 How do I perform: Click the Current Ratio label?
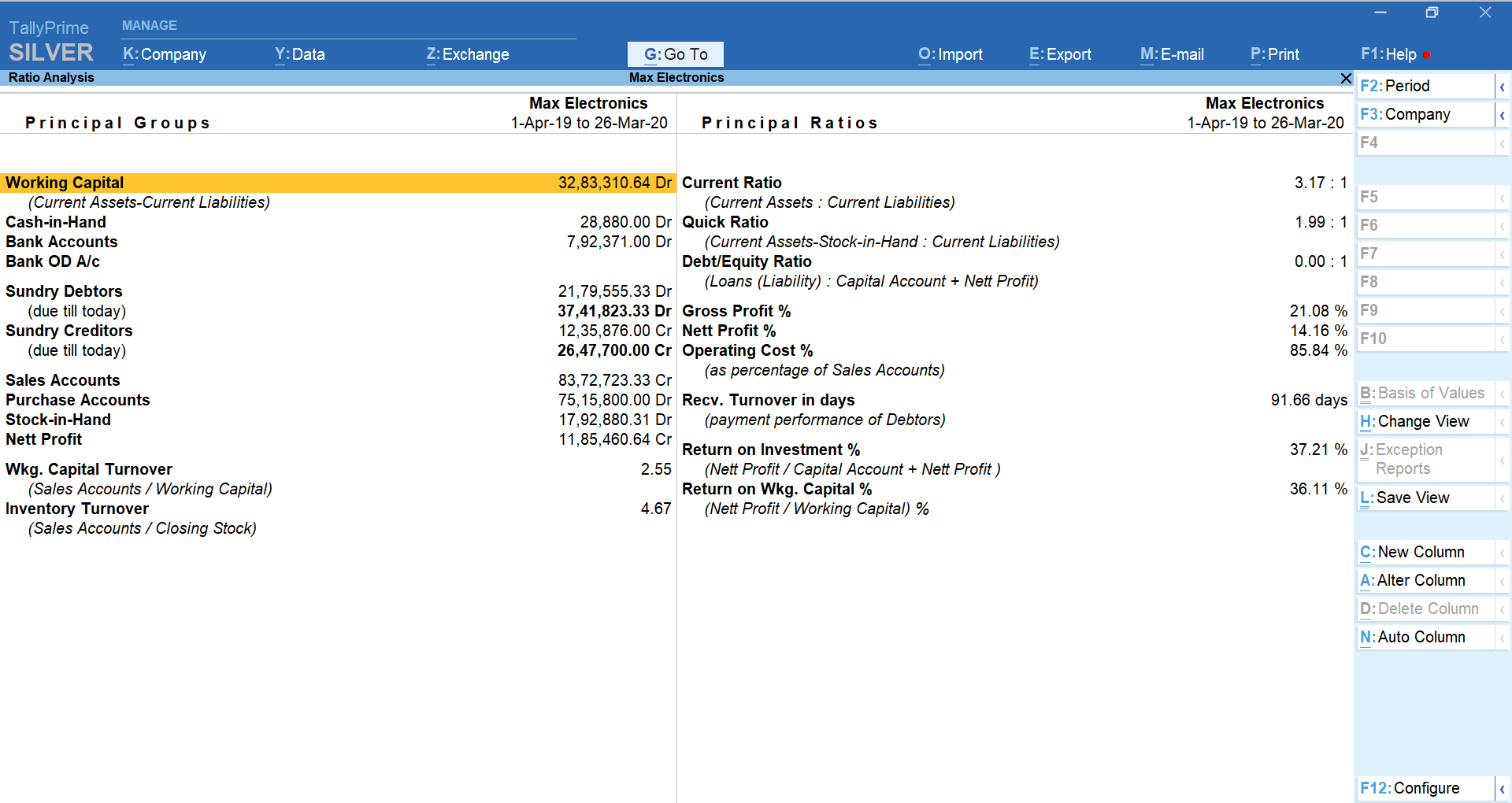tap(732, 183)
